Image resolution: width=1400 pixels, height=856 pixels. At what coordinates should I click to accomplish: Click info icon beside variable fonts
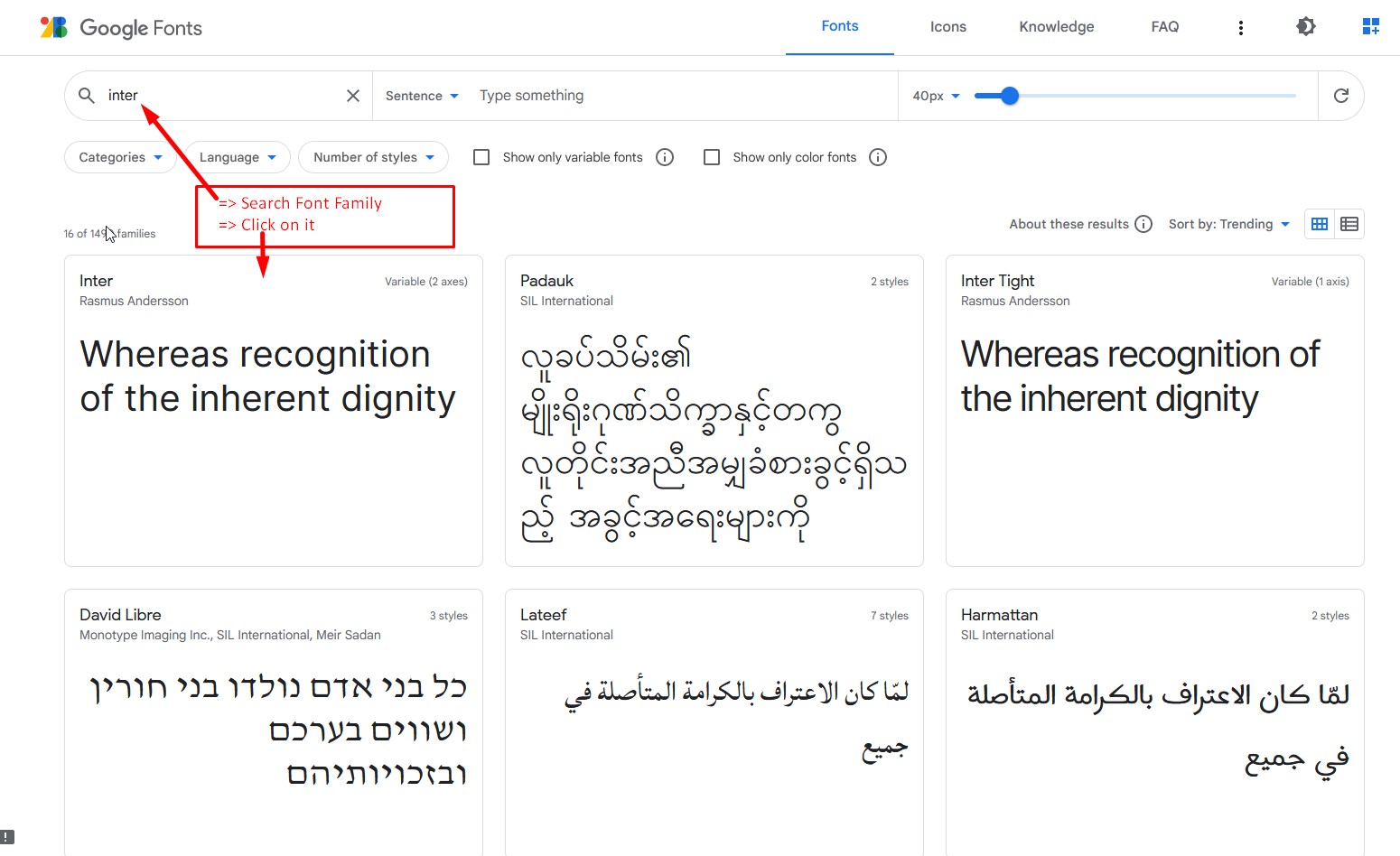[x=665, y=157]
